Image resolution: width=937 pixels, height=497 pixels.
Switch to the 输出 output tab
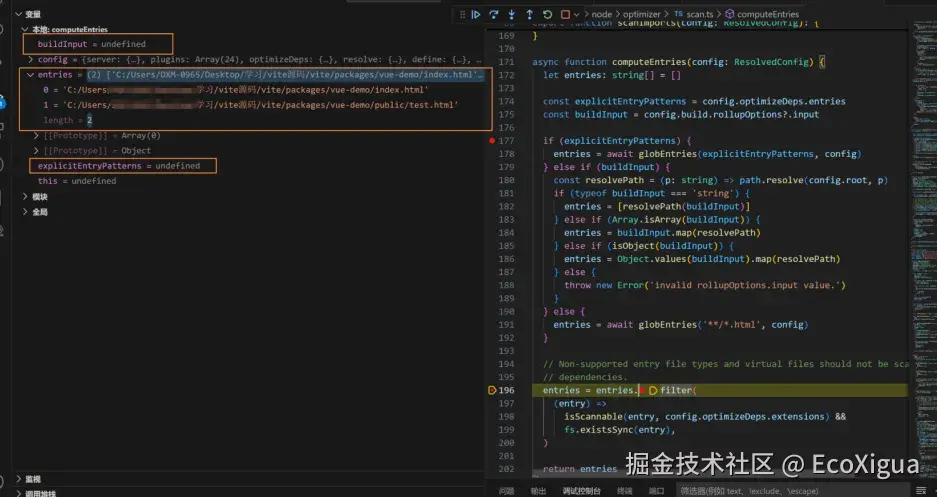tap(538, 491)
